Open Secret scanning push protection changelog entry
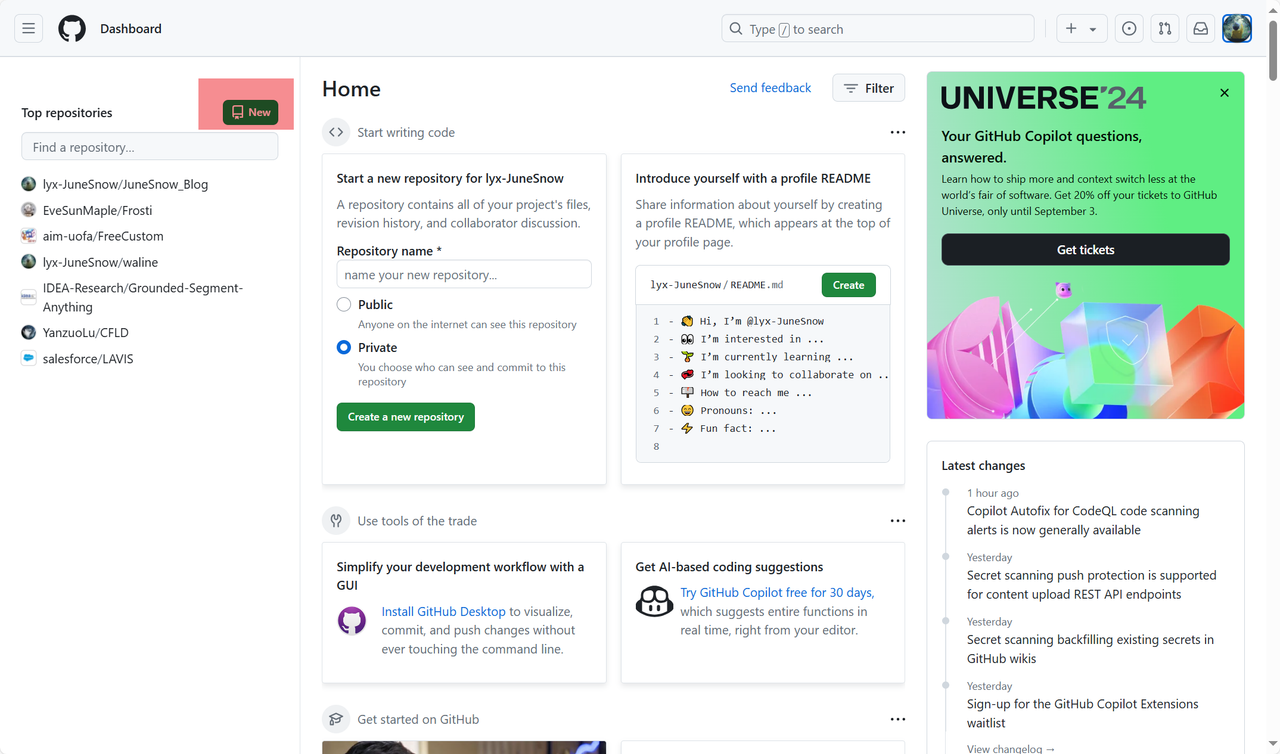 coord(1092,585)
